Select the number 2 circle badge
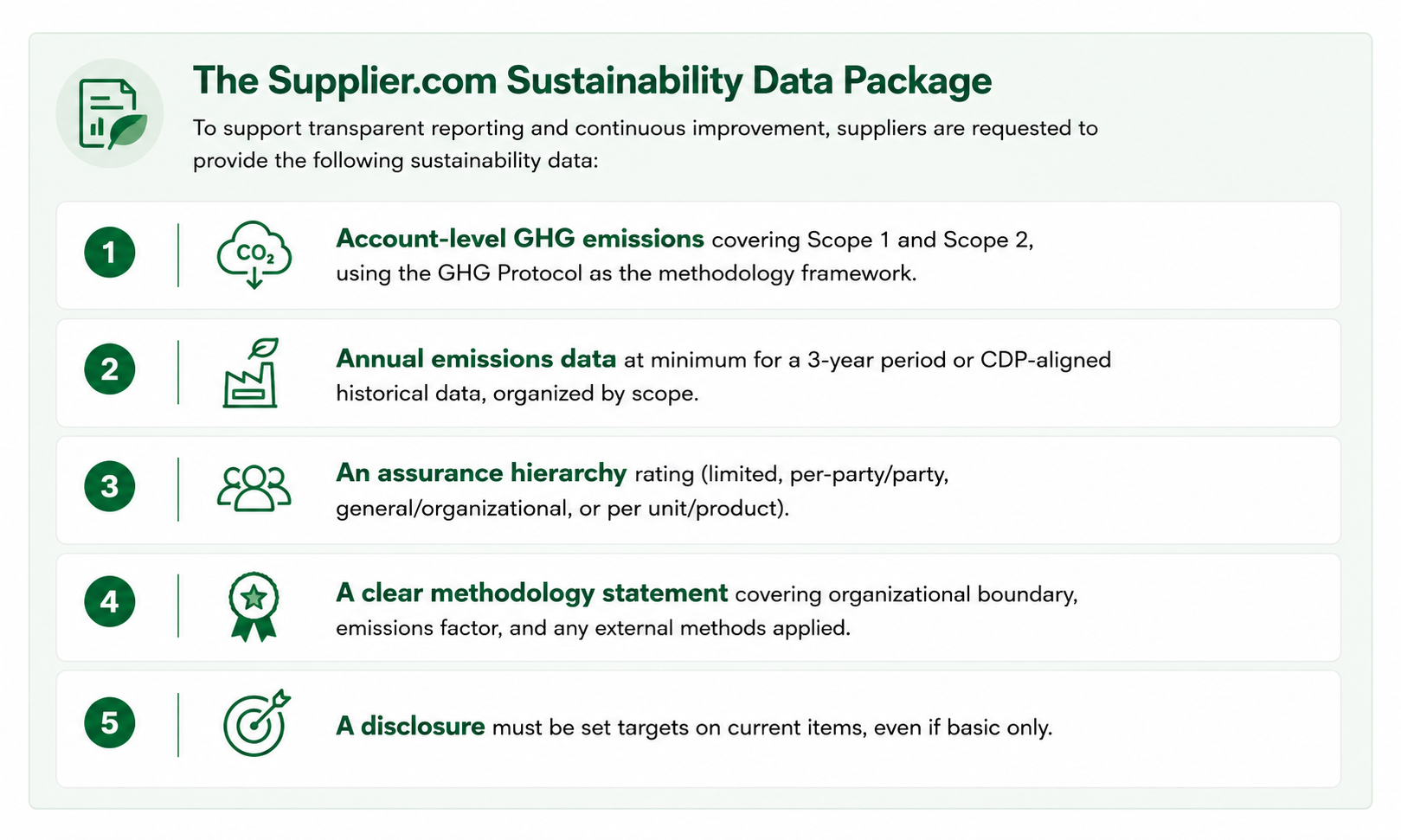This screenshot has height=840, width=1401. point(110,369)
